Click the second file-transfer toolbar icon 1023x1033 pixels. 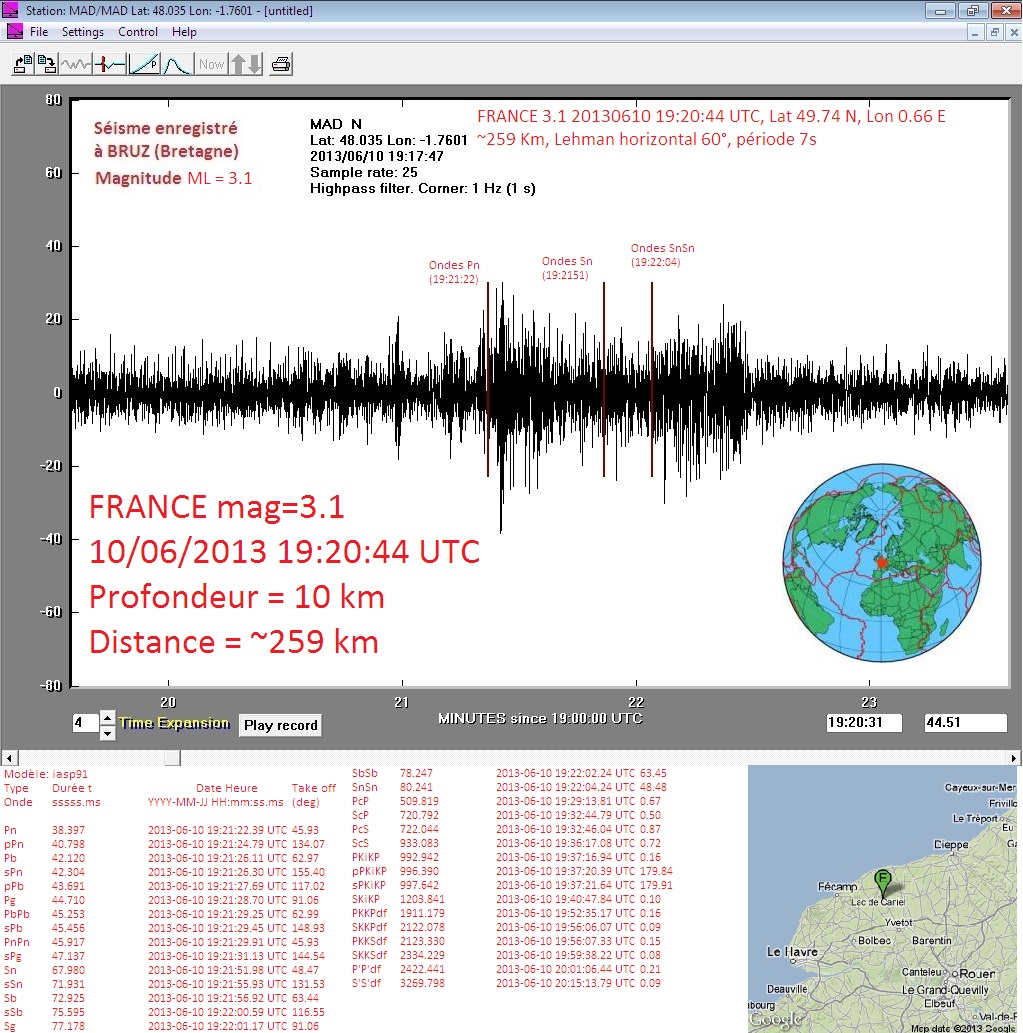[47, 64]
